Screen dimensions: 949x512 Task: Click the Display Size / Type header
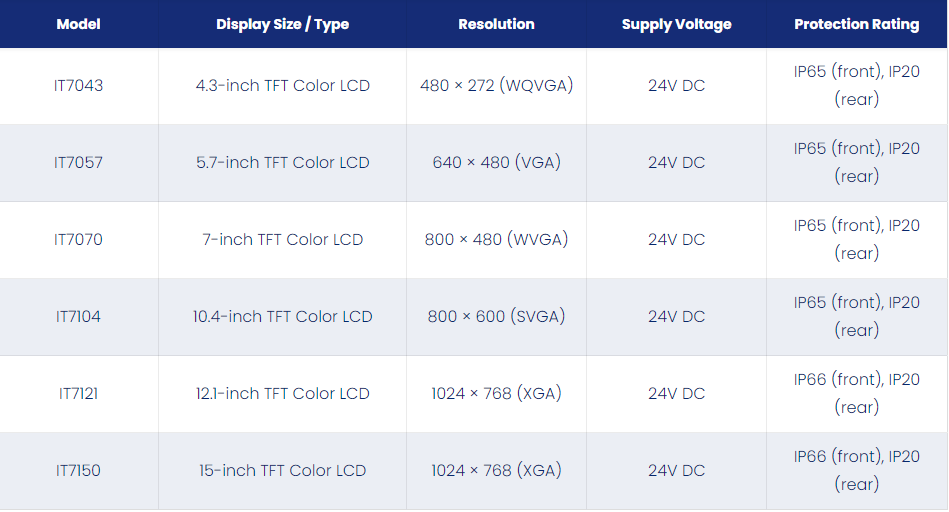[x=283, y=24]
